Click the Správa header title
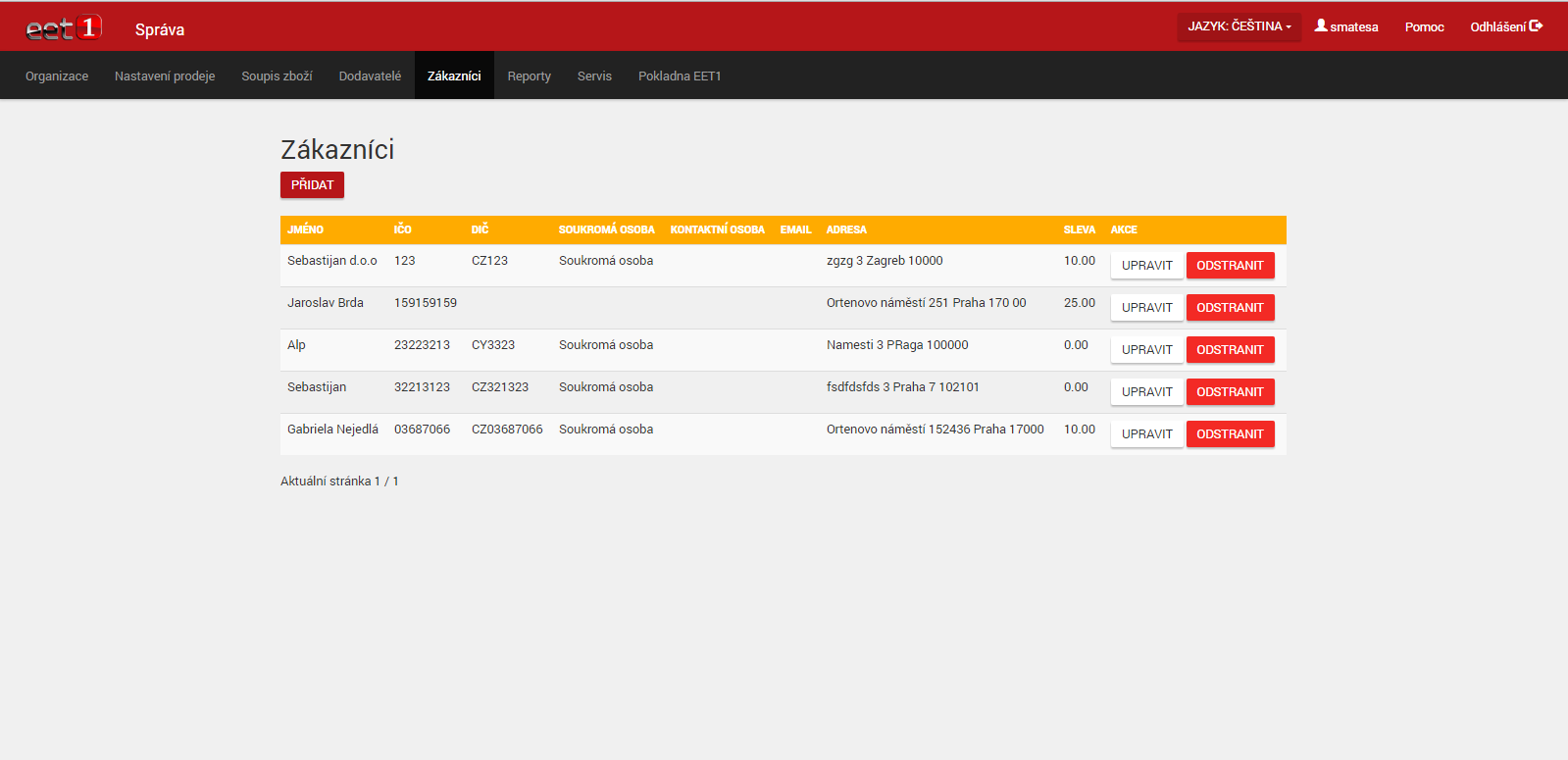 point(160,29)
